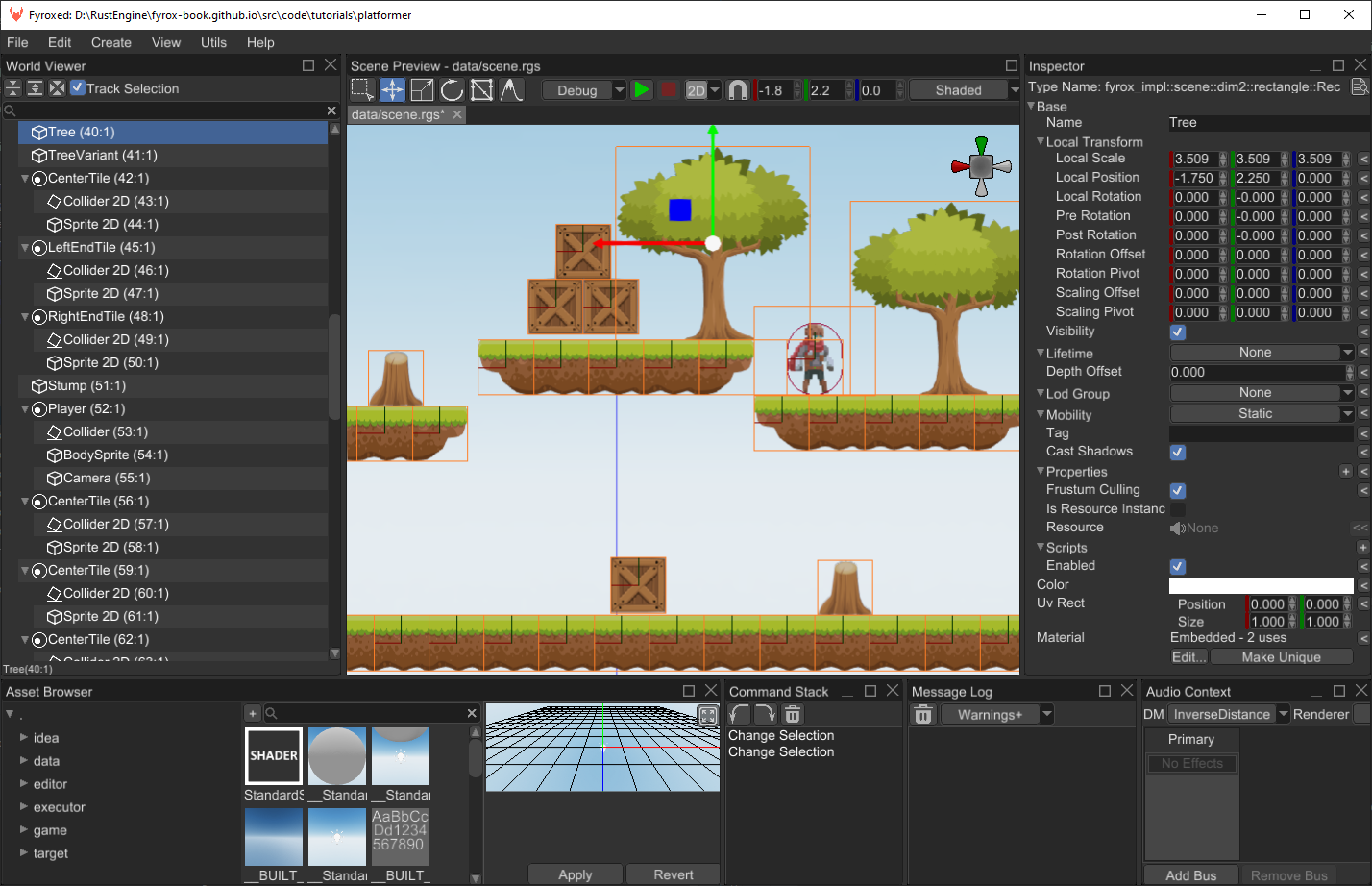Image resolution: width=1372 pixels, height=886 pixels.
Task: Choose the Scale tool in the scene toolbar
Action: pos(422,89)
